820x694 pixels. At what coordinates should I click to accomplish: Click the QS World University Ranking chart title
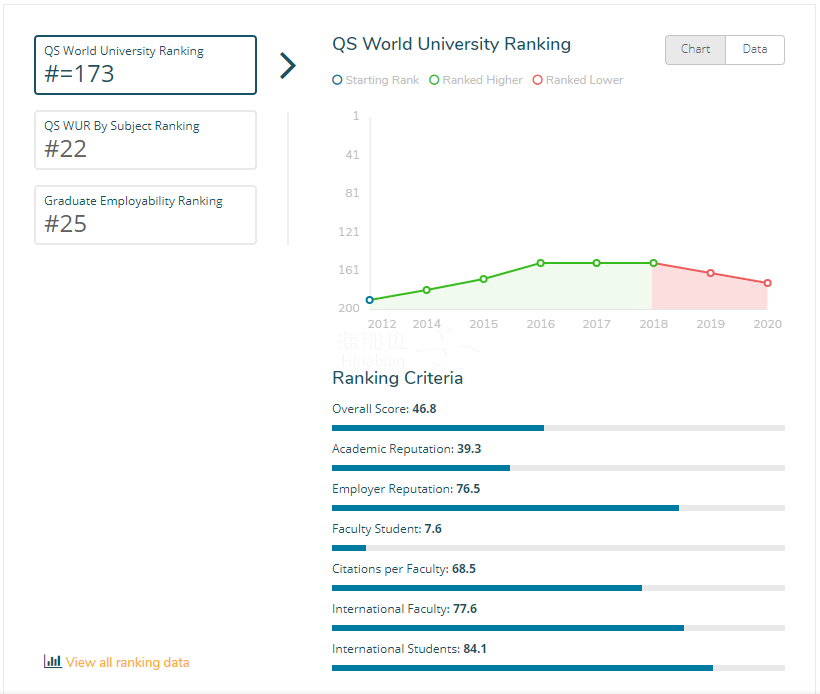point(451,44)
